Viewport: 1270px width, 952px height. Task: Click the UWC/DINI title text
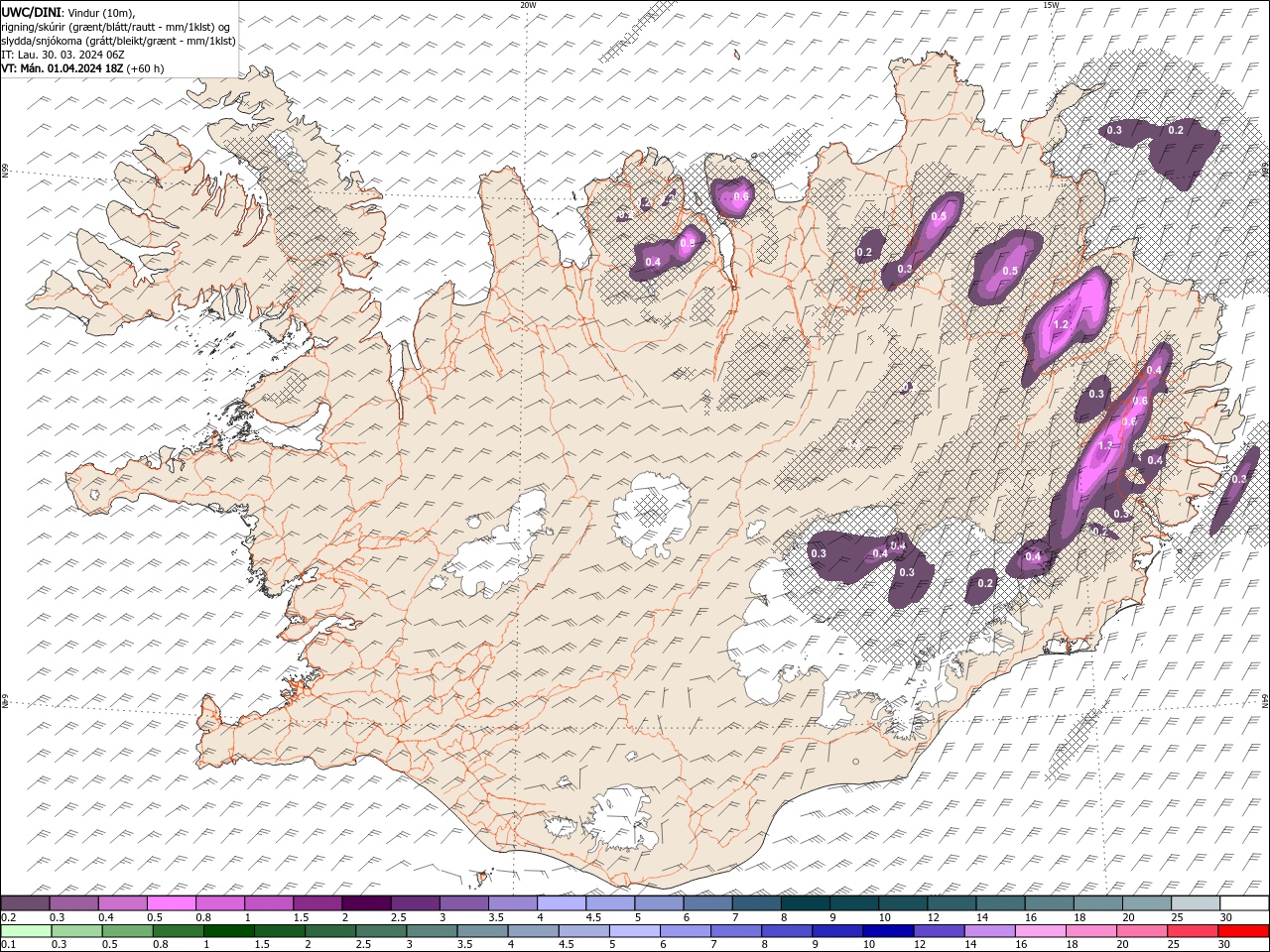click(30, 12)
